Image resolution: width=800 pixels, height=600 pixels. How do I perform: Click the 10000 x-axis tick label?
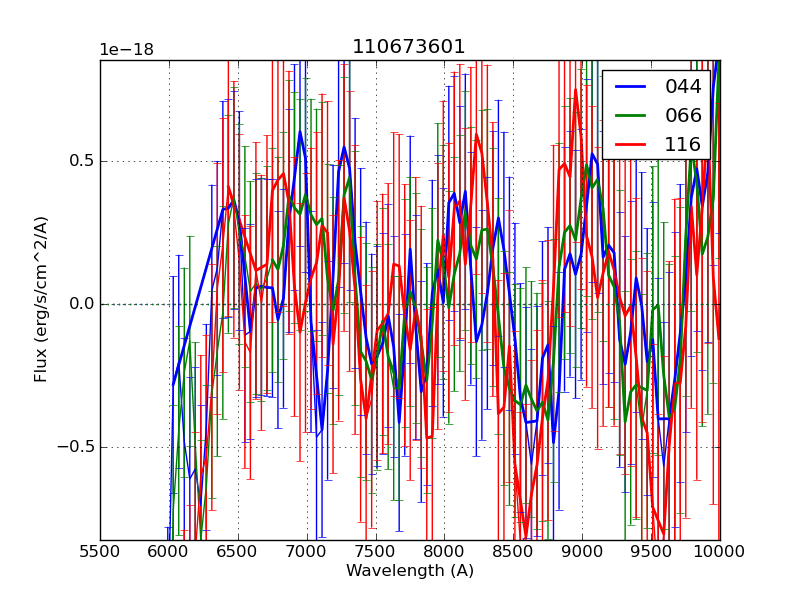click(x=719, y=551)
